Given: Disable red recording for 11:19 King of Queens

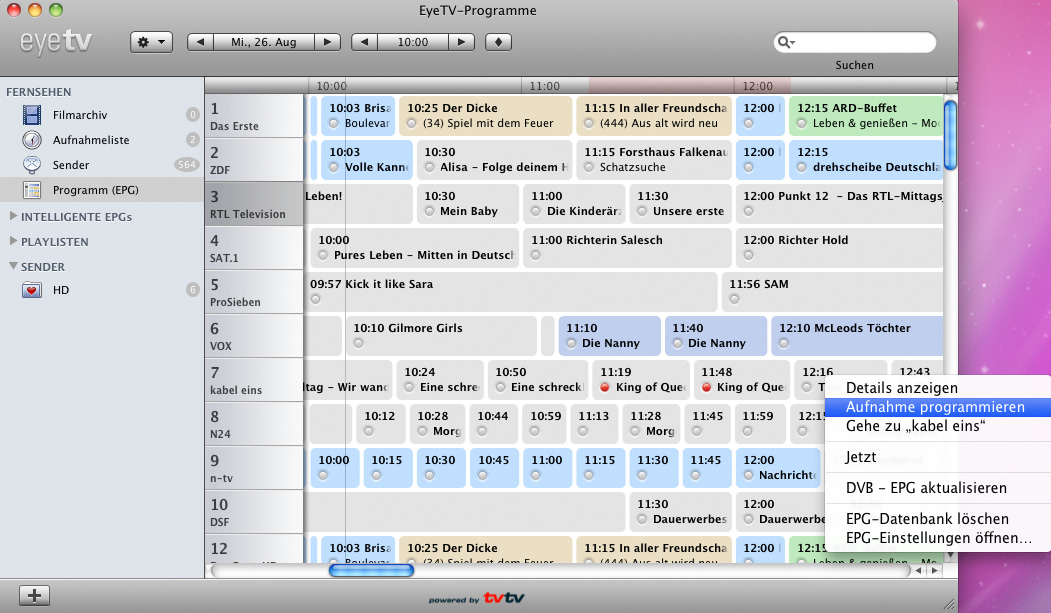Looking at the screenshot, I should coord(605,387).
